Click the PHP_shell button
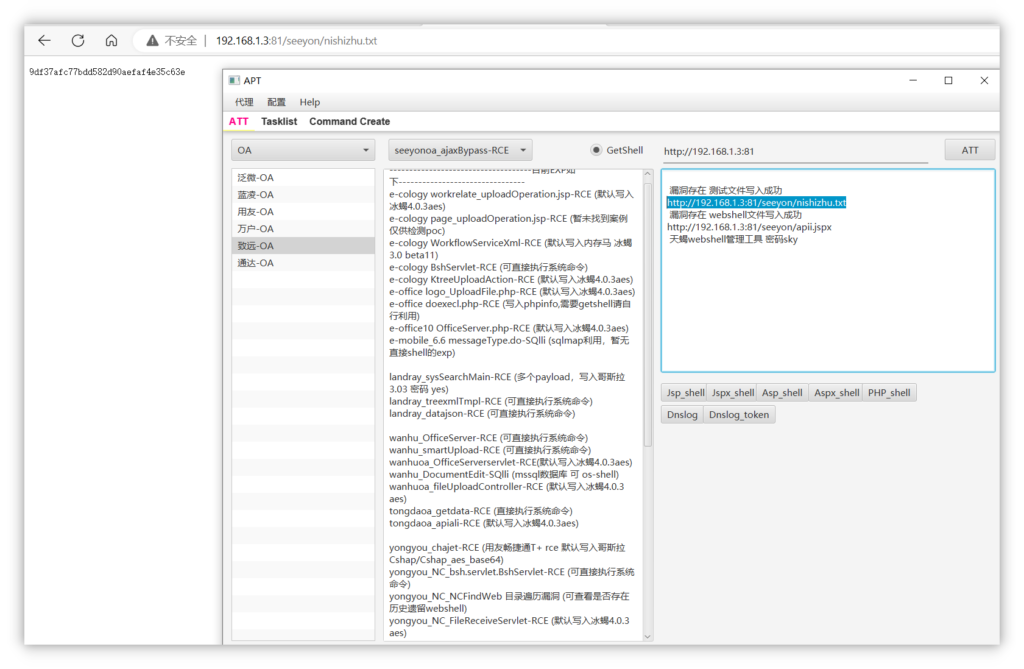 (889, 393)
